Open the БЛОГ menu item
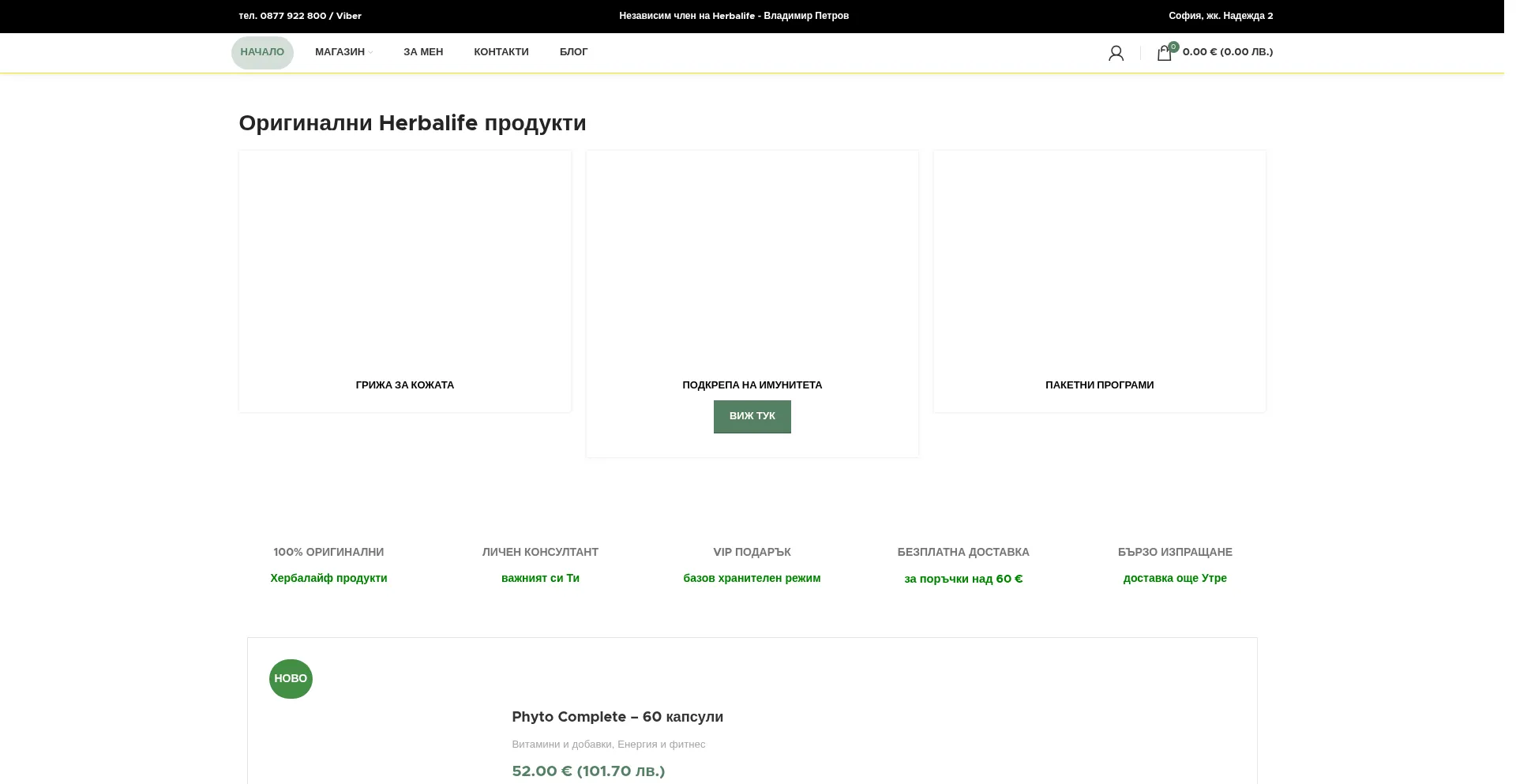 click(x=574, y=52)
